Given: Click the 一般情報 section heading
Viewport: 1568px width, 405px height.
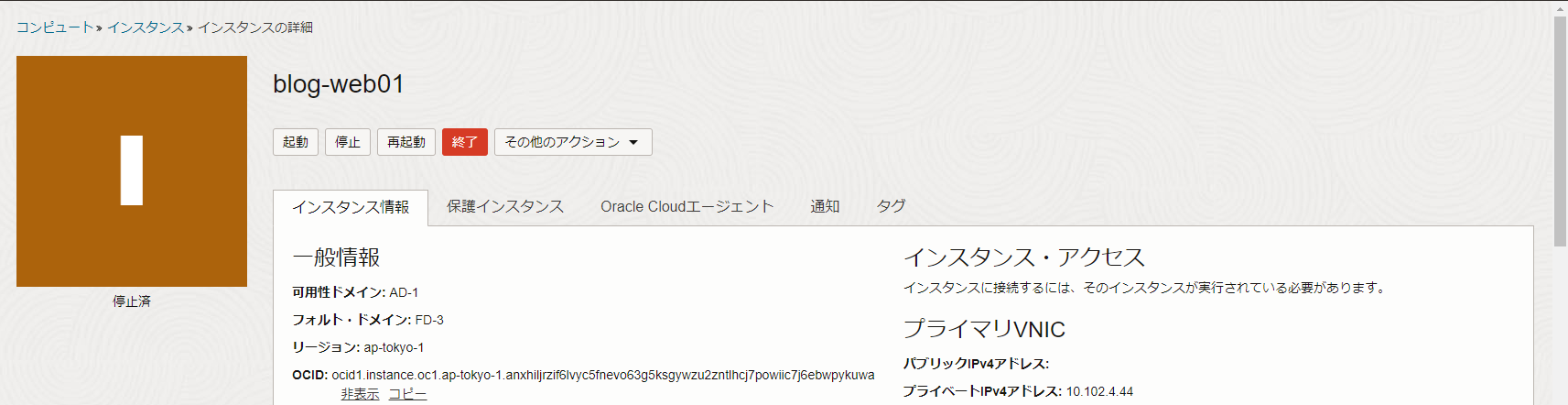Looking at the screenshot, I should pyautogui.click(x=336, y=257).
